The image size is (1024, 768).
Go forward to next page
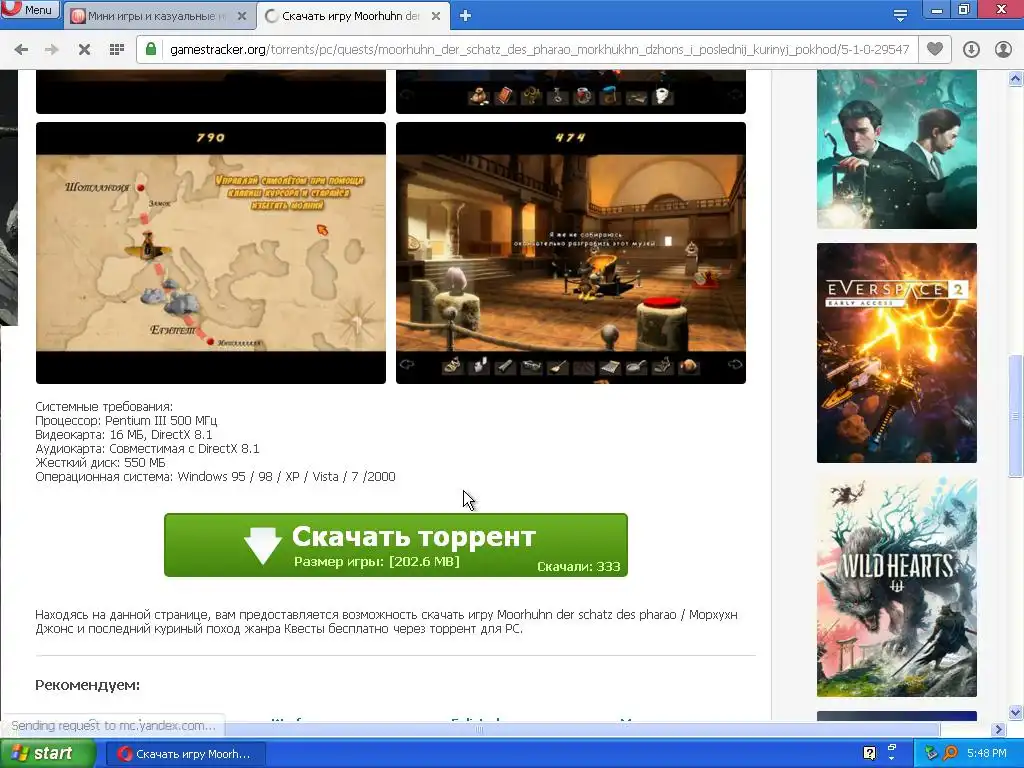(x=52, y=50)
